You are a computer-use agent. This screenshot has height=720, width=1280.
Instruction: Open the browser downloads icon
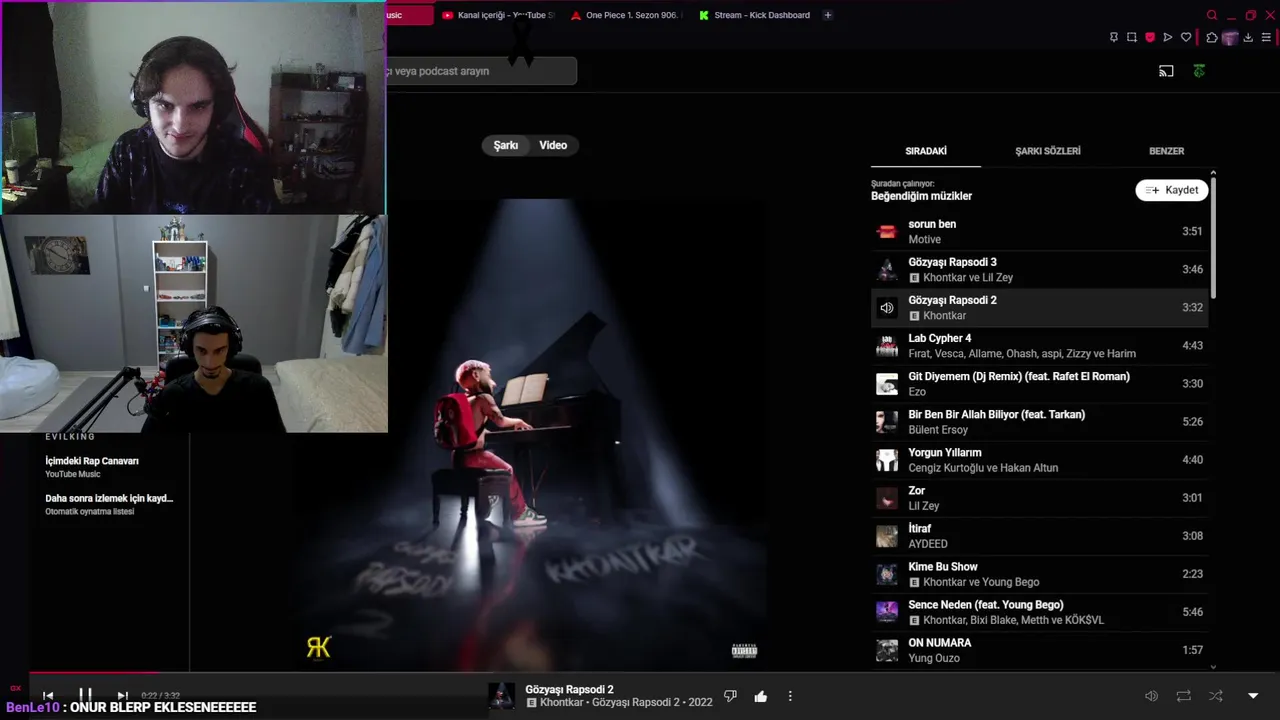(x=1248, y=38)
